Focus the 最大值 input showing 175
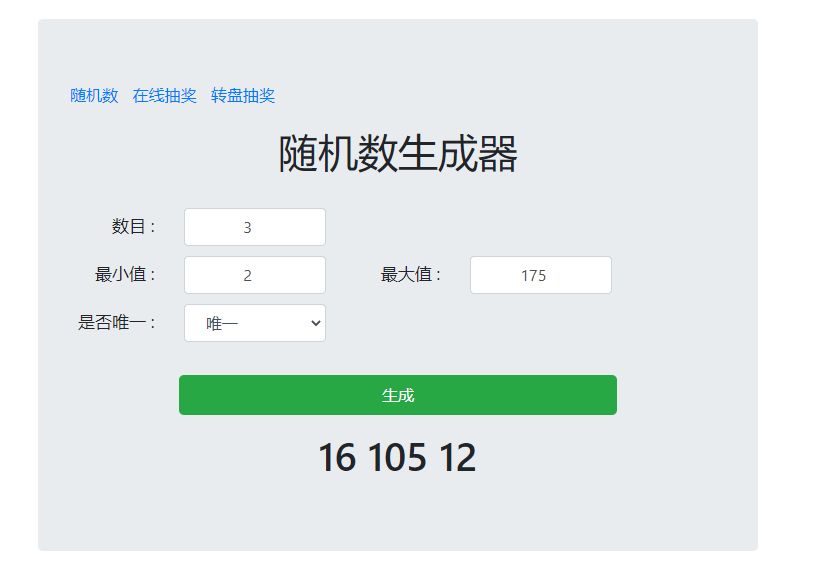Image resolution: width=814 pixels, height=565 pixels. [x=541, y=275]
